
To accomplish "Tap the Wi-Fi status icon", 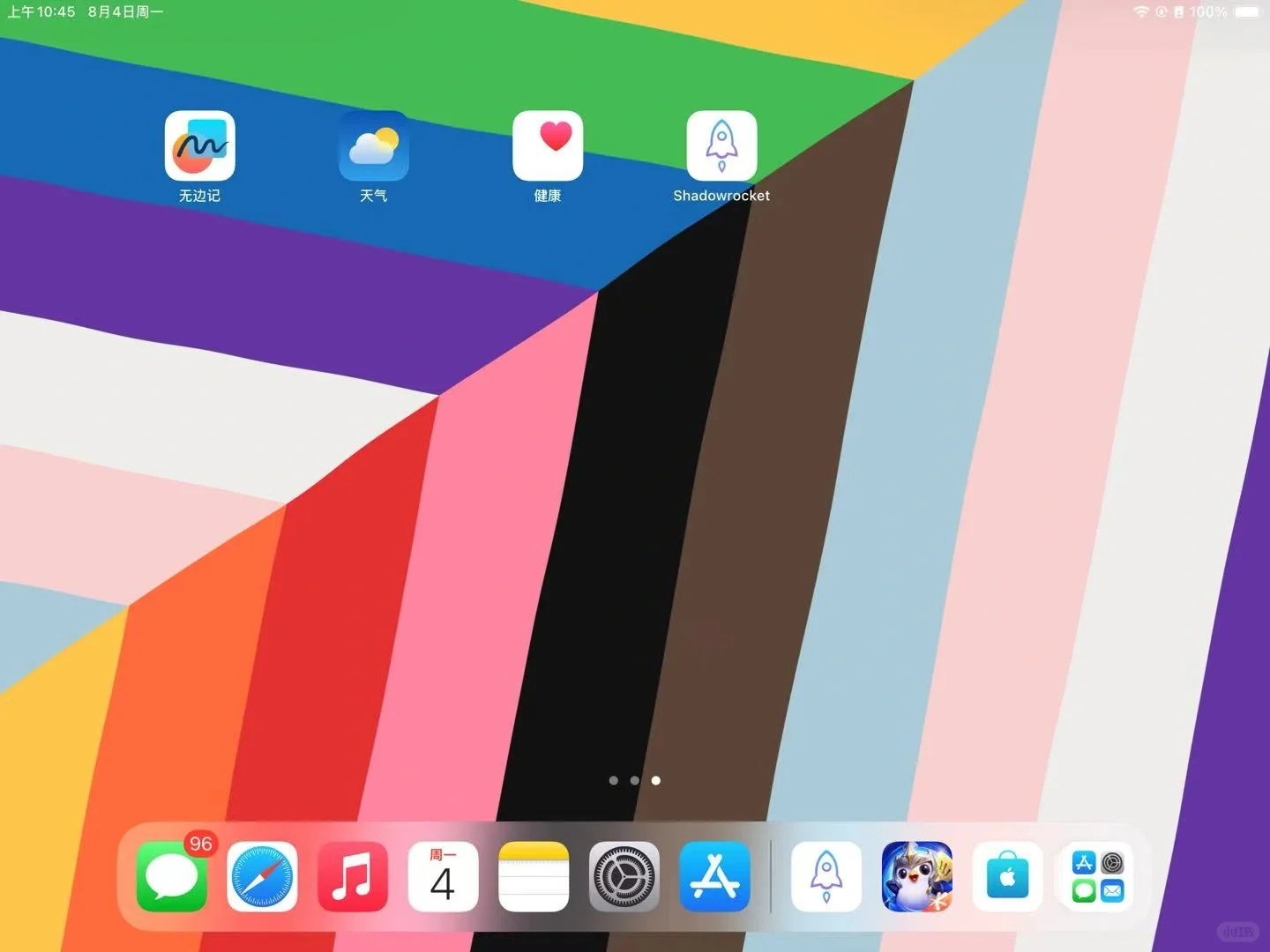I will [1141, 11].
